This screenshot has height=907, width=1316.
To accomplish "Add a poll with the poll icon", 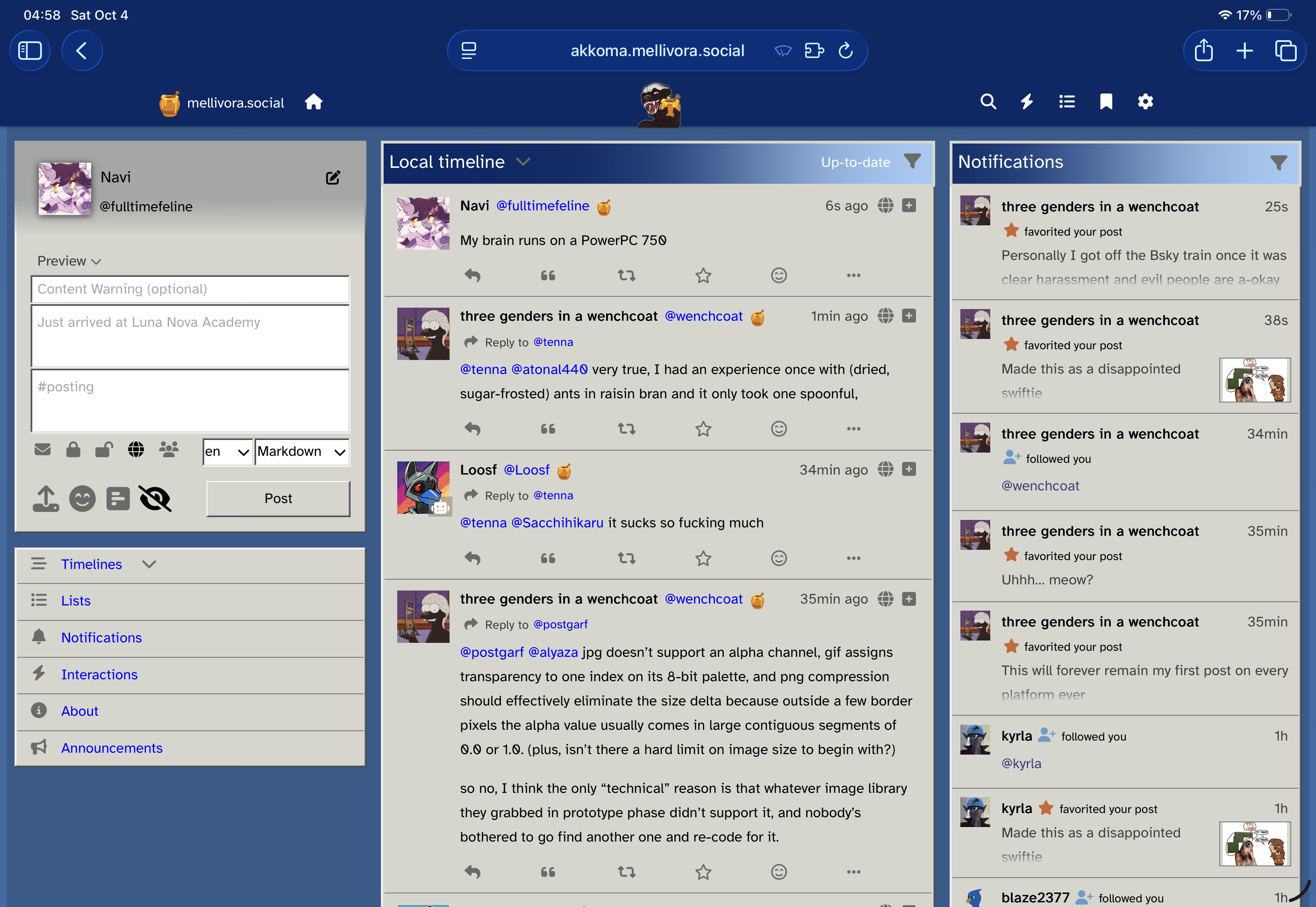I will click(118, 498).
